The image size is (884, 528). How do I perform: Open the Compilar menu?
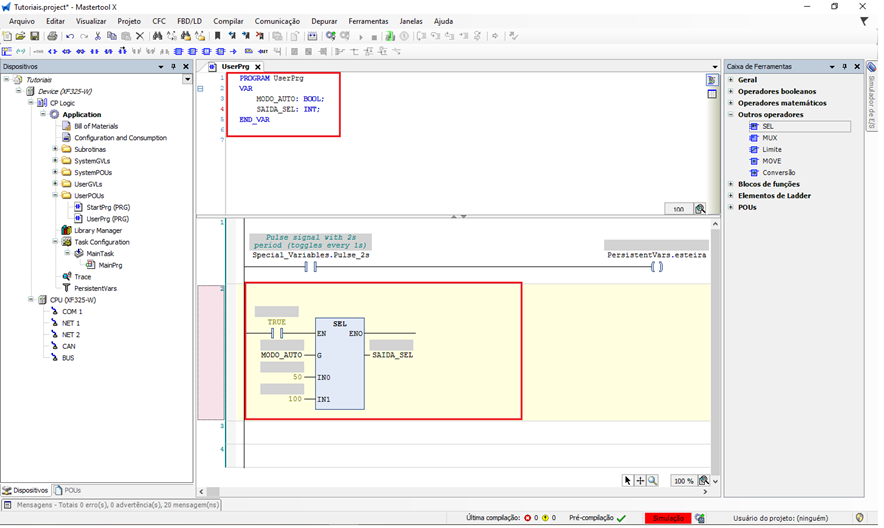(228, 21)
